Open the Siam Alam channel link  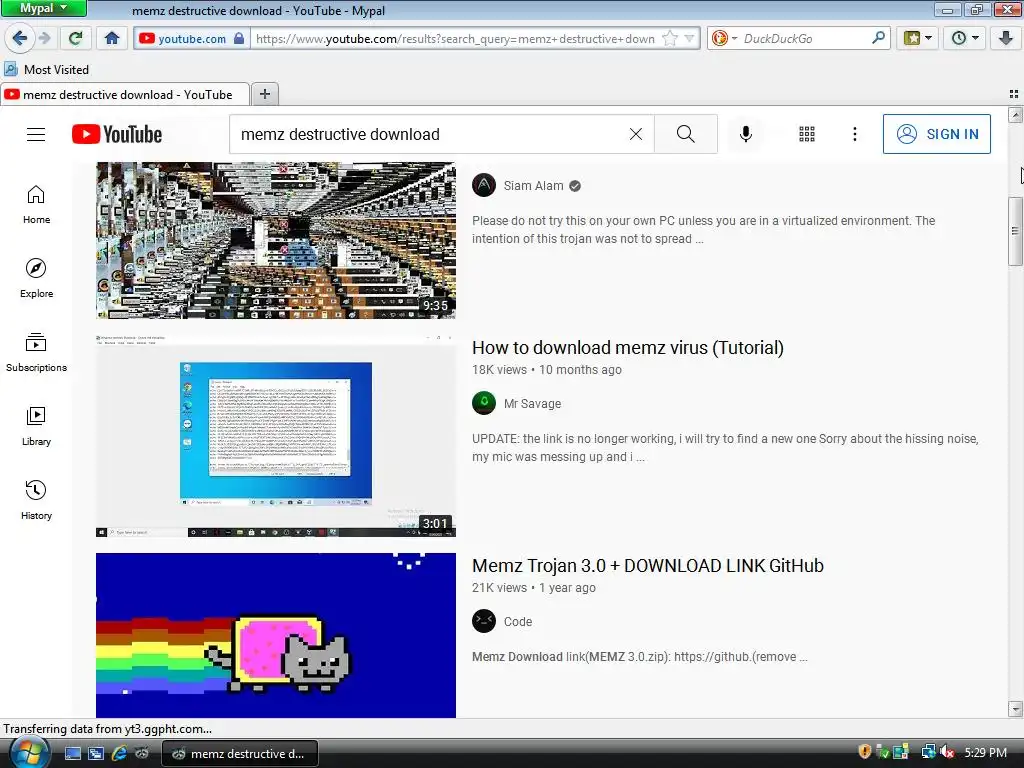[533, 185]
